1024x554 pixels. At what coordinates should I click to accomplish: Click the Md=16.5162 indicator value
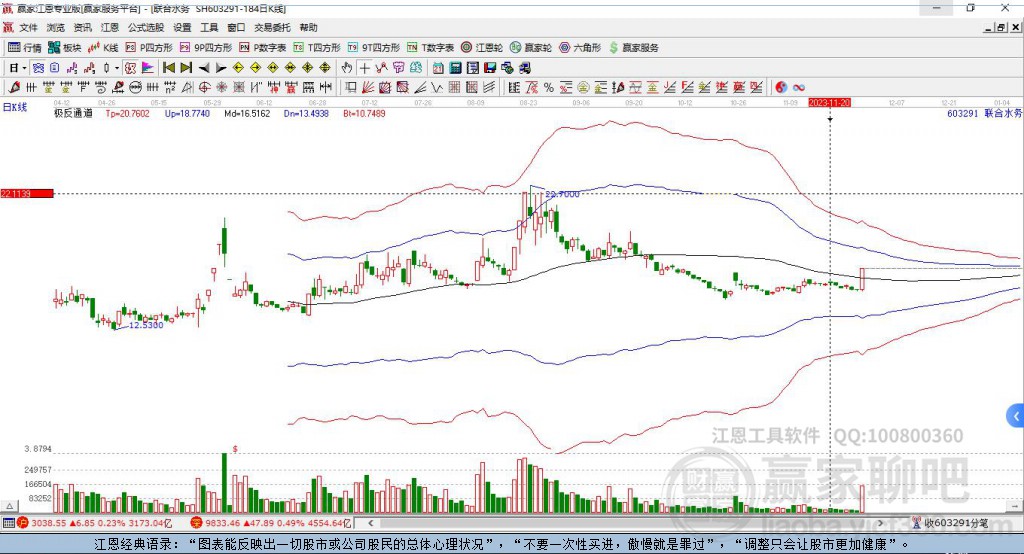(247, 113)
